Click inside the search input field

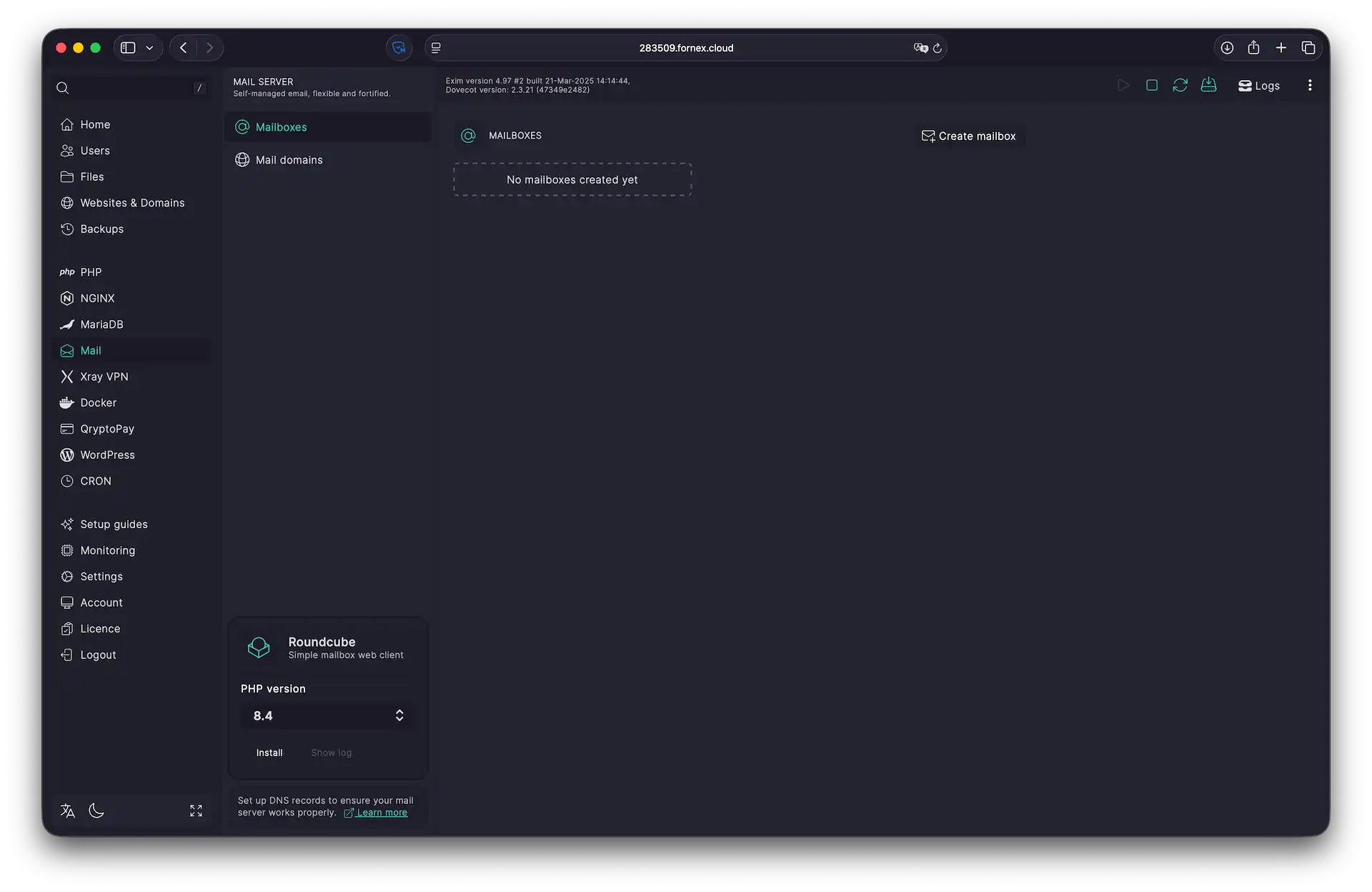point(129,87)
